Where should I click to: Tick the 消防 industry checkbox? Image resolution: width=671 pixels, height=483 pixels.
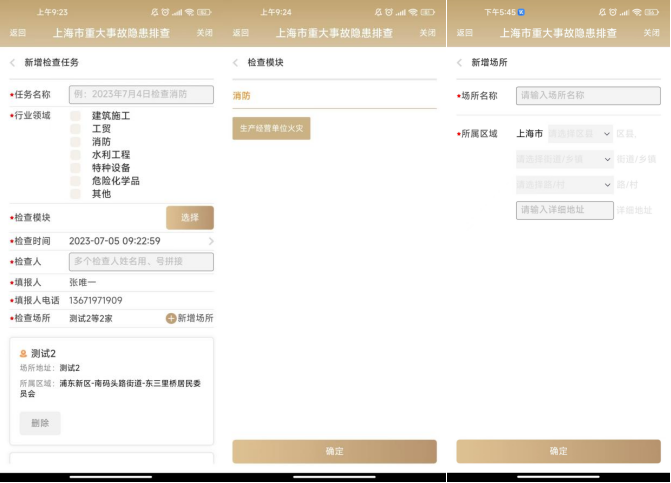[75, 142]
